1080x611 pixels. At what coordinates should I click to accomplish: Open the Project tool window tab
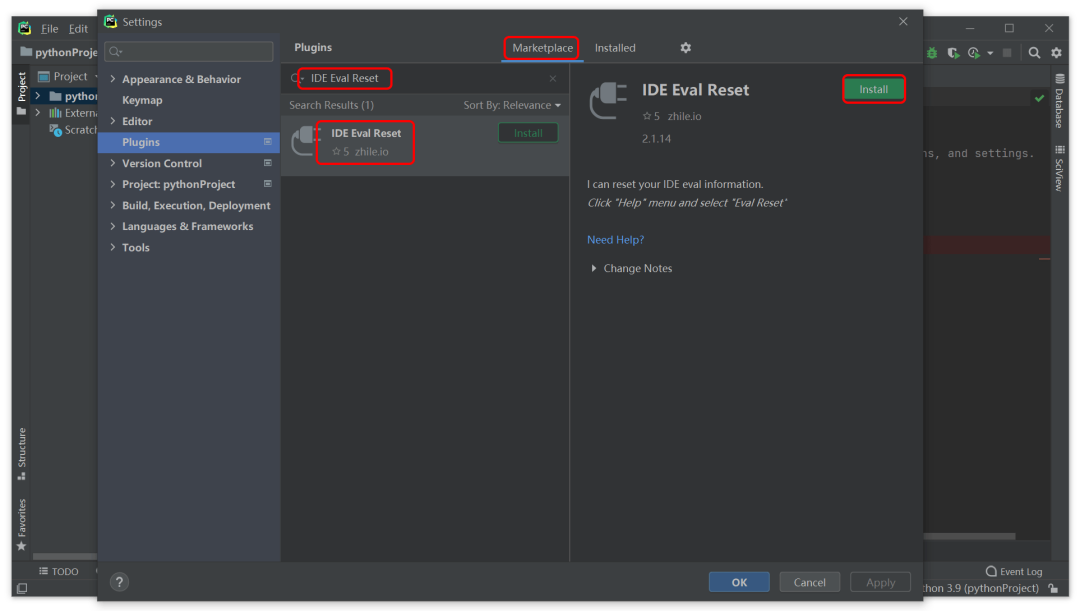(21, 92)
